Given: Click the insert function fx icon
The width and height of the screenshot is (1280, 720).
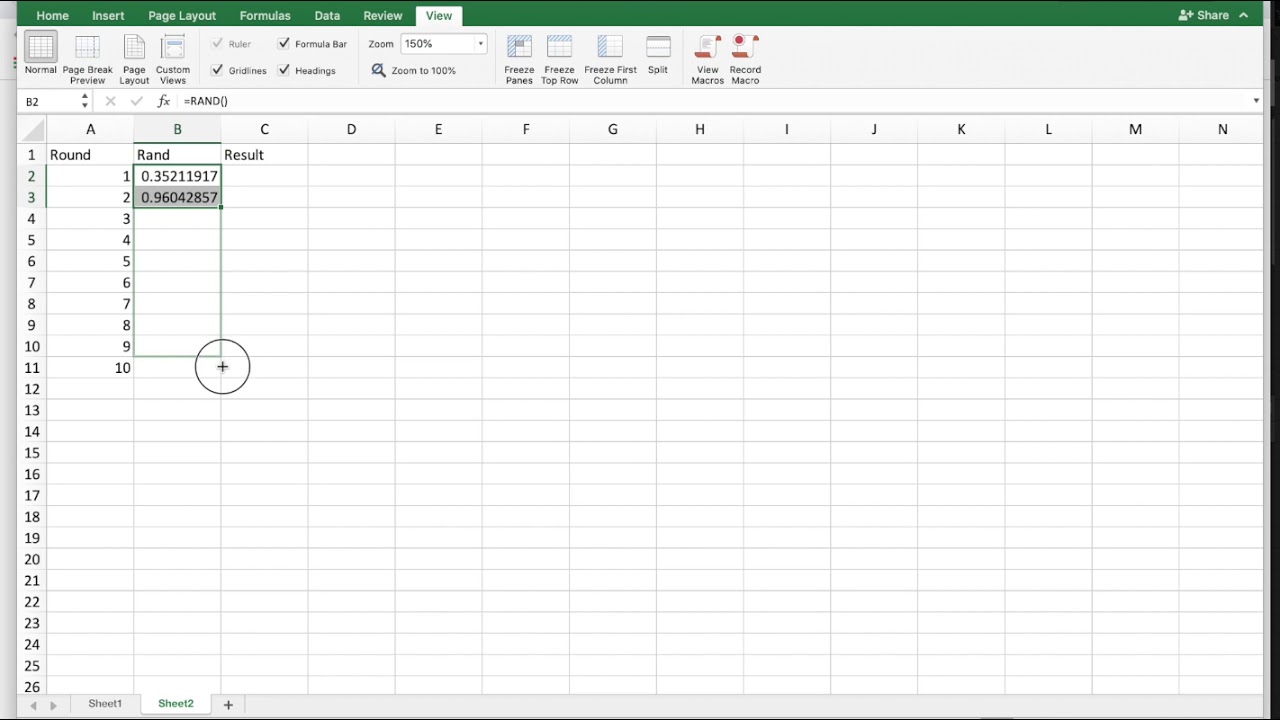Looking at the screenshot, I should [x=164, y=101].
